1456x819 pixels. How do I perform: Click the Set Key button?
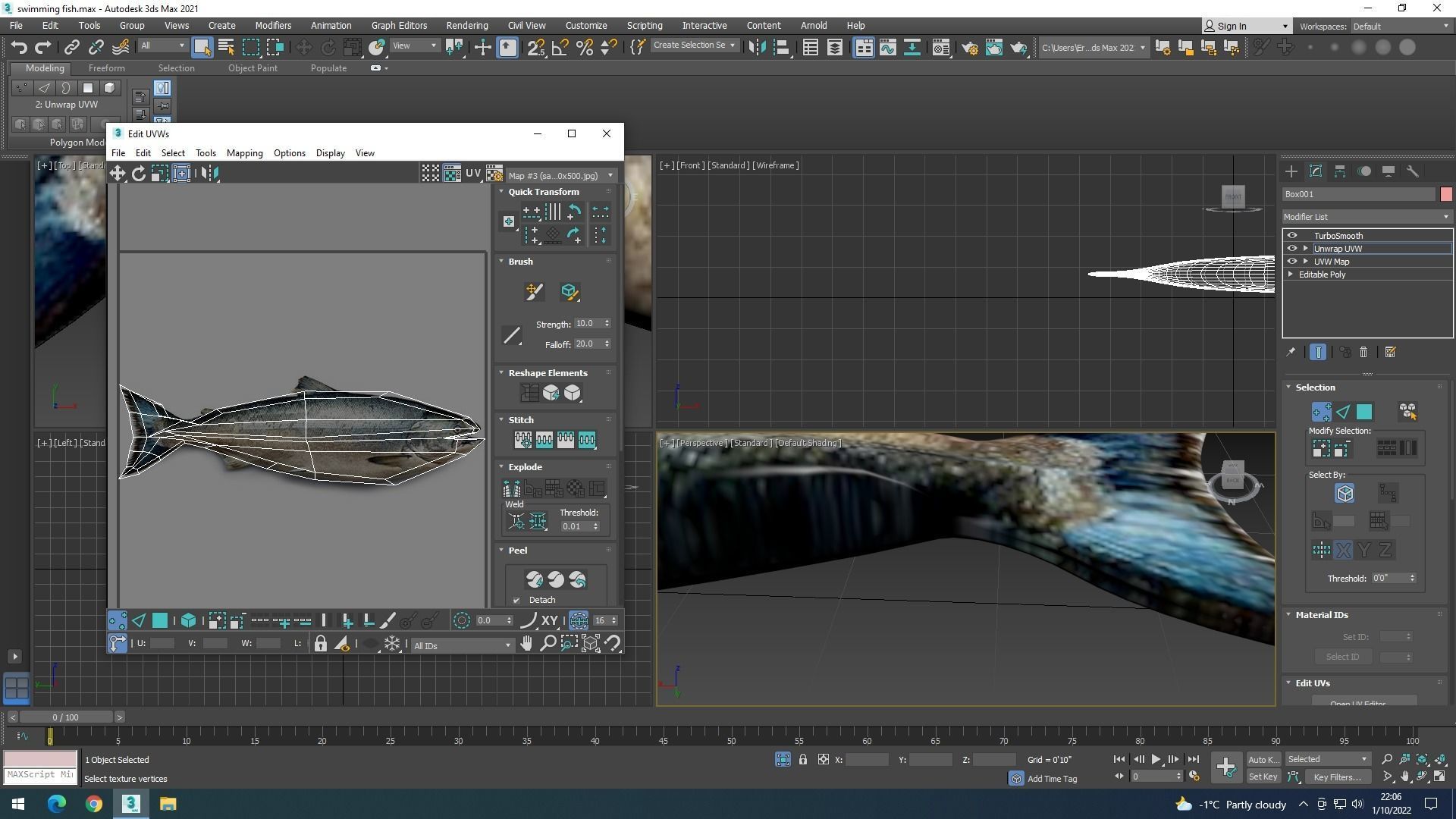[1263, 777]
